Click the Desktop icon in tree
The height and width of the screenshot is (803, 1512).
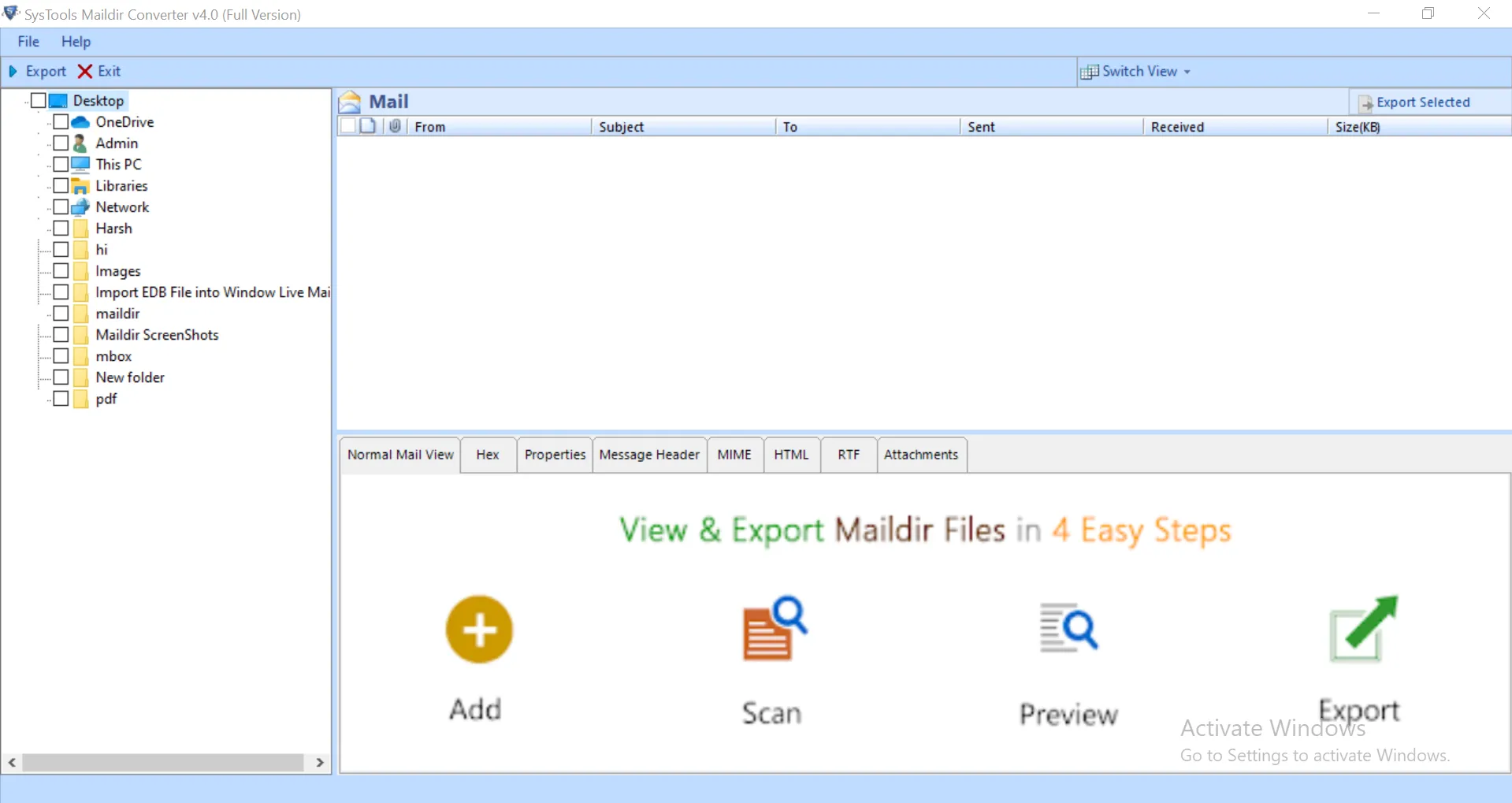point(58,101)
